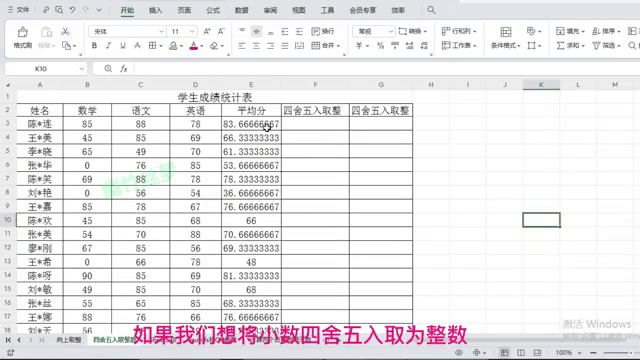Toggle italic formatting
This screenshot has width=640, height=360.
point(108,46)
